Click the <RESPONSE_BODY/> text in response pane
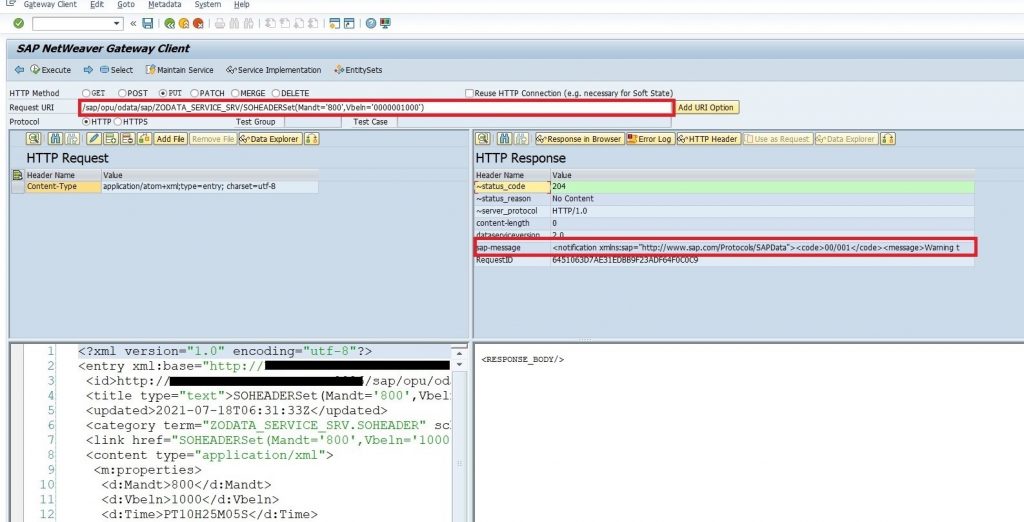The height and width of the screenshot is (522, 1024). pos(522,359)
